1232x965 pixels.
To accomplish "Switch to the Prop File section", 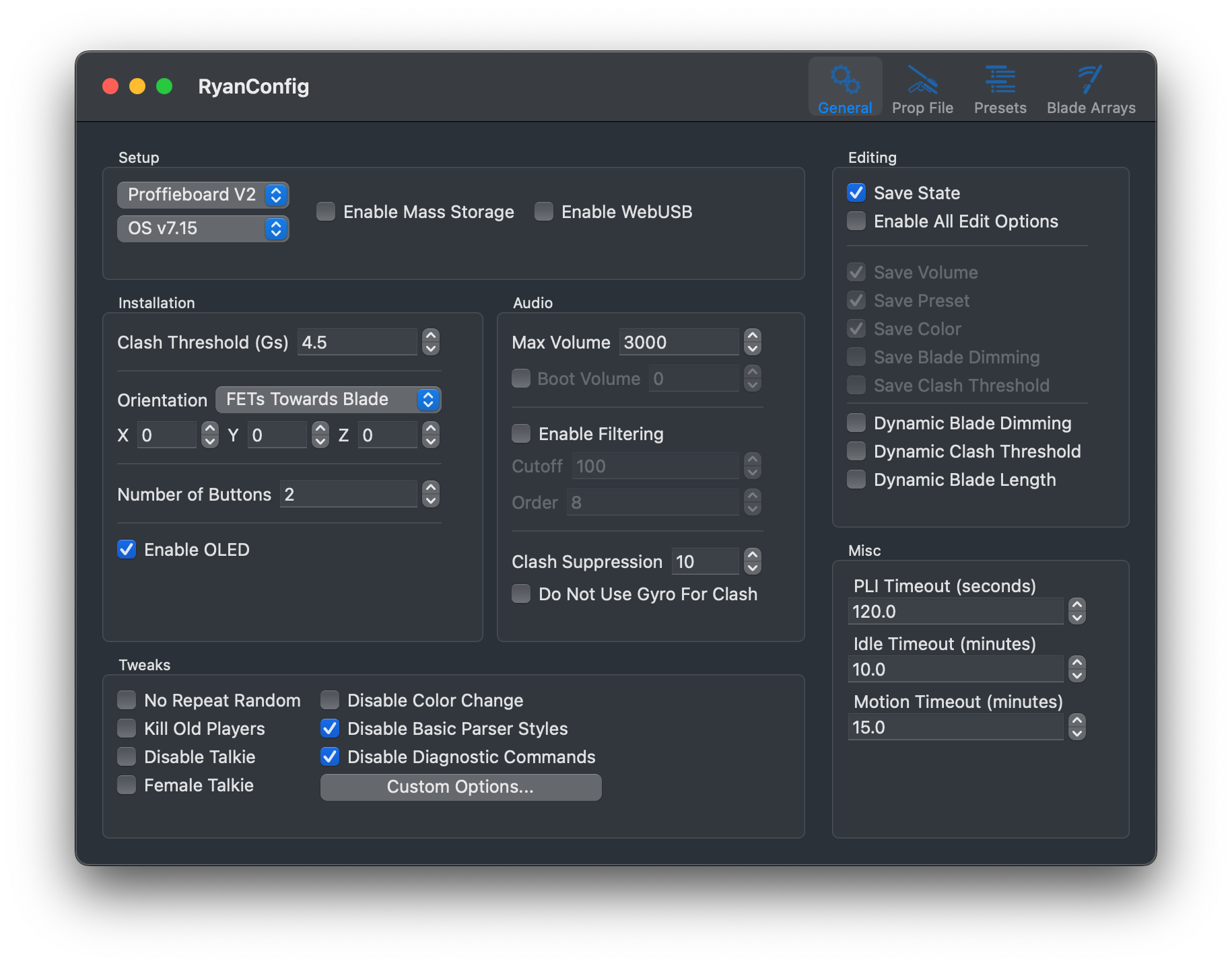I will click(922, 87).
